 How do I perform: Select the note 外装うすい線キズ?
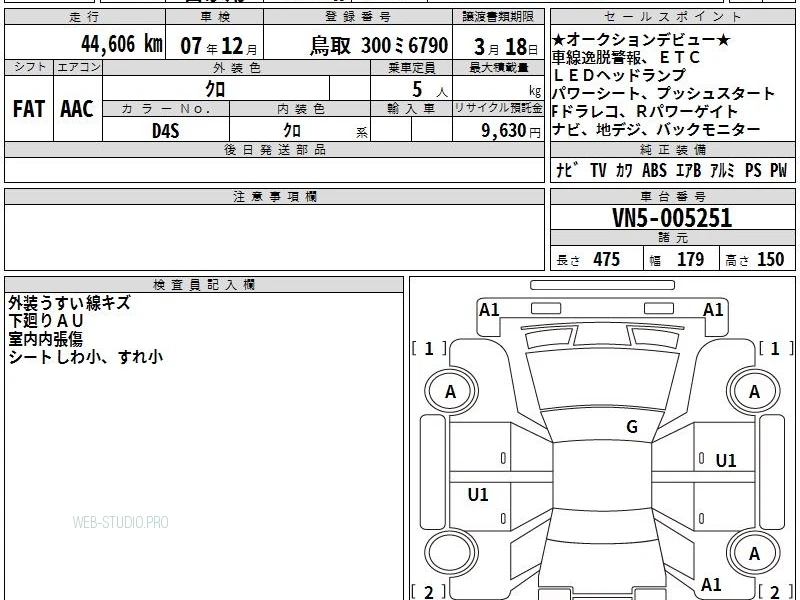(69, 303)
